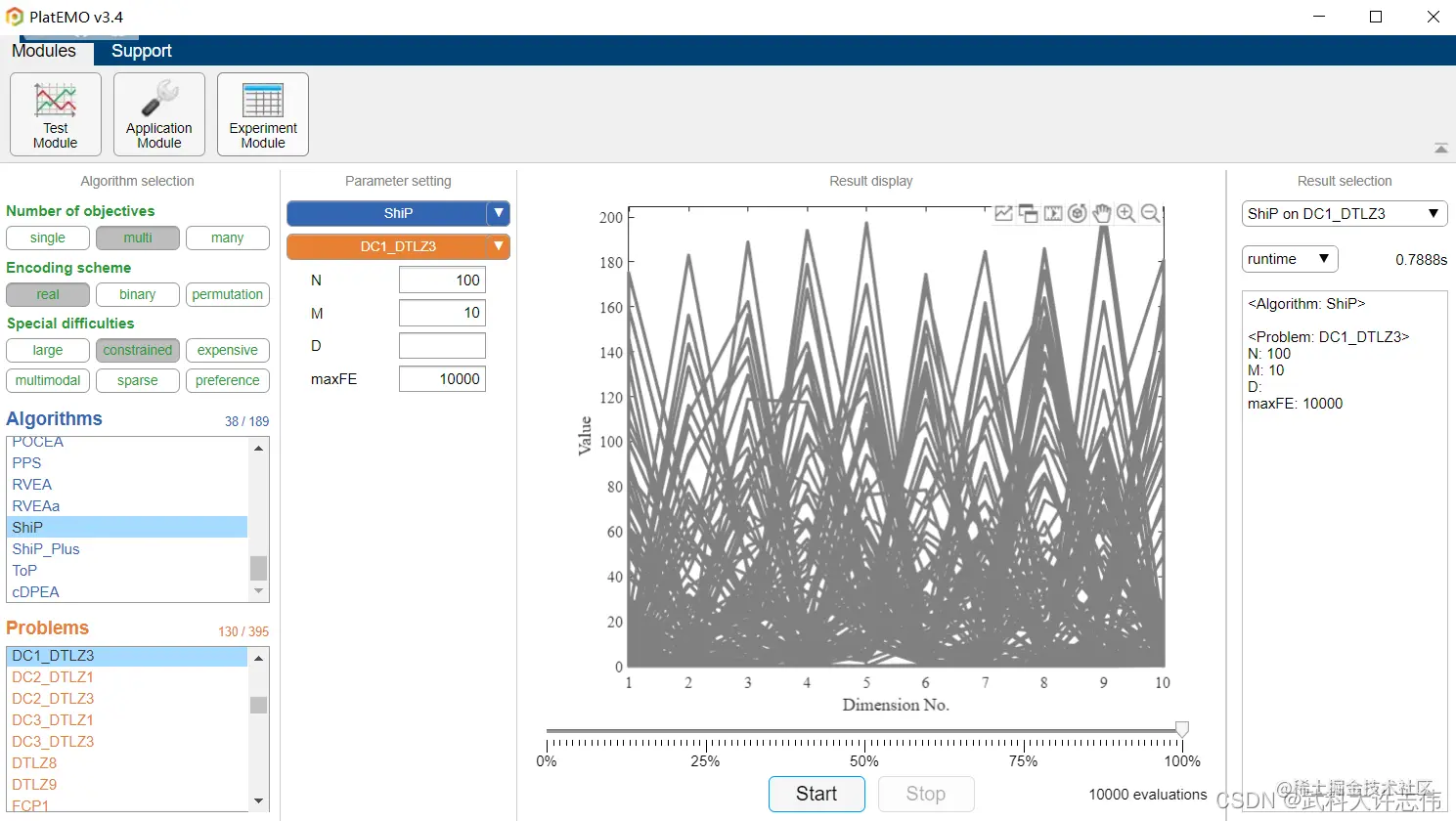This screenshot has height=821, width=1456.
Task: Select DC3_DTLZ1 in the problems list
Action: (x=127, y=720)
